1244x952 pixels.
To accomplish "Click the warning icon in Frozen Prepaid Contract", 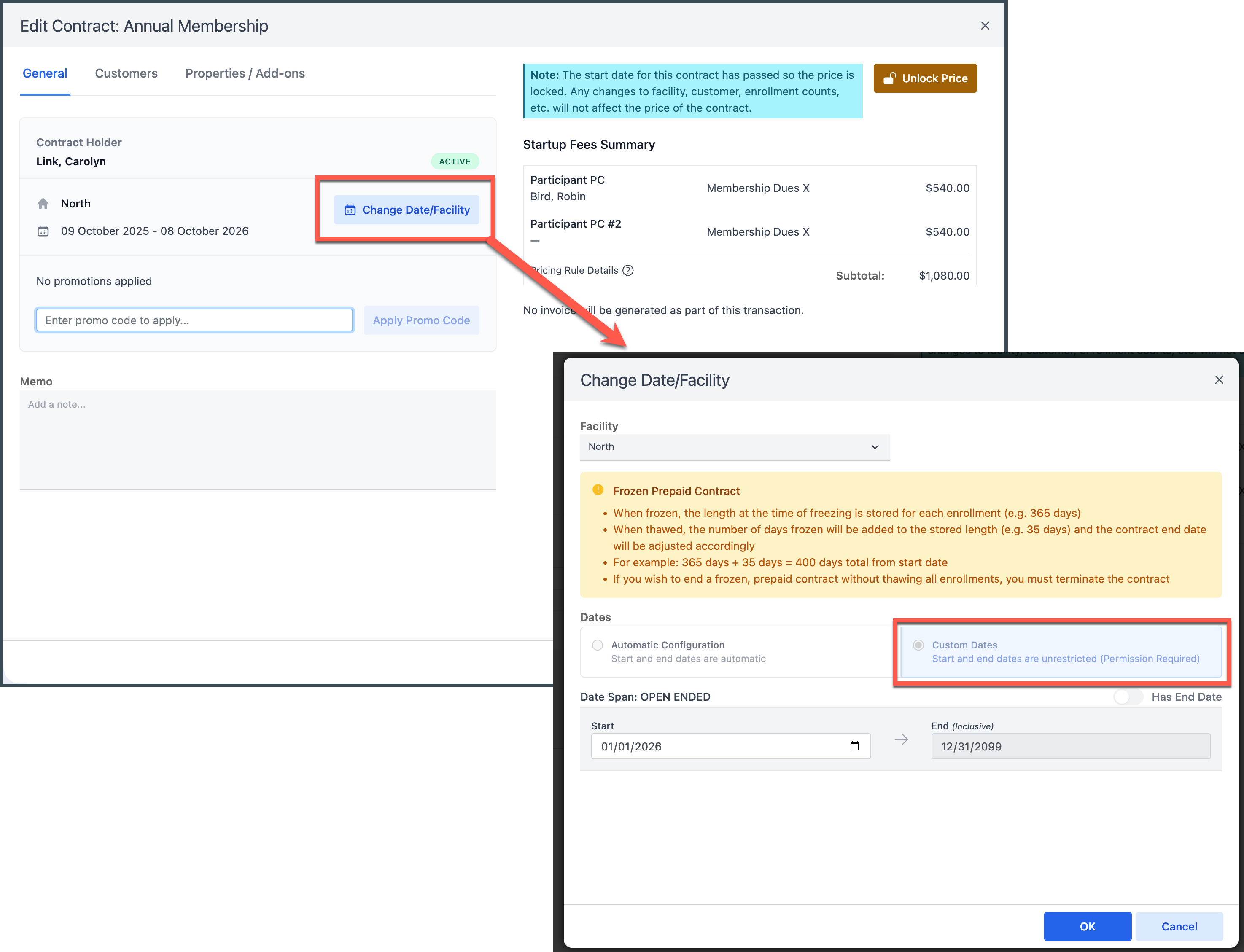I will click(x=598, y=490).
